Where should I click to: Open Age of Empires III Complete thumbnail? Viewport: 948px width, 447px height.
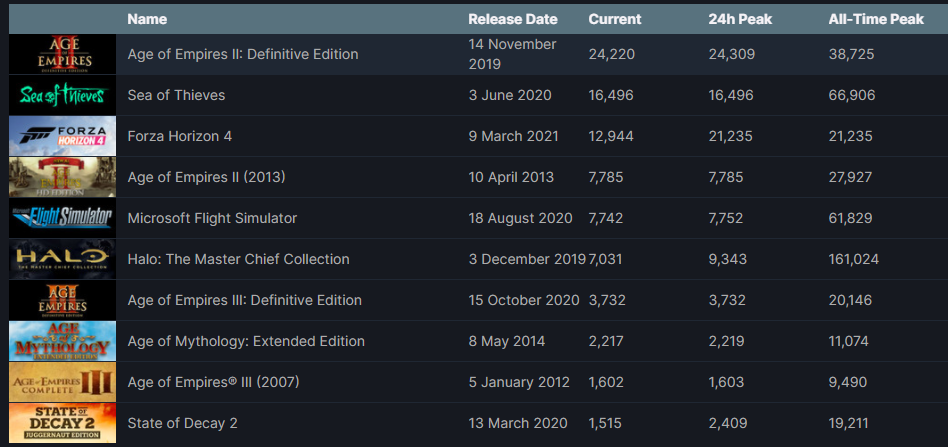click(62, 382)
